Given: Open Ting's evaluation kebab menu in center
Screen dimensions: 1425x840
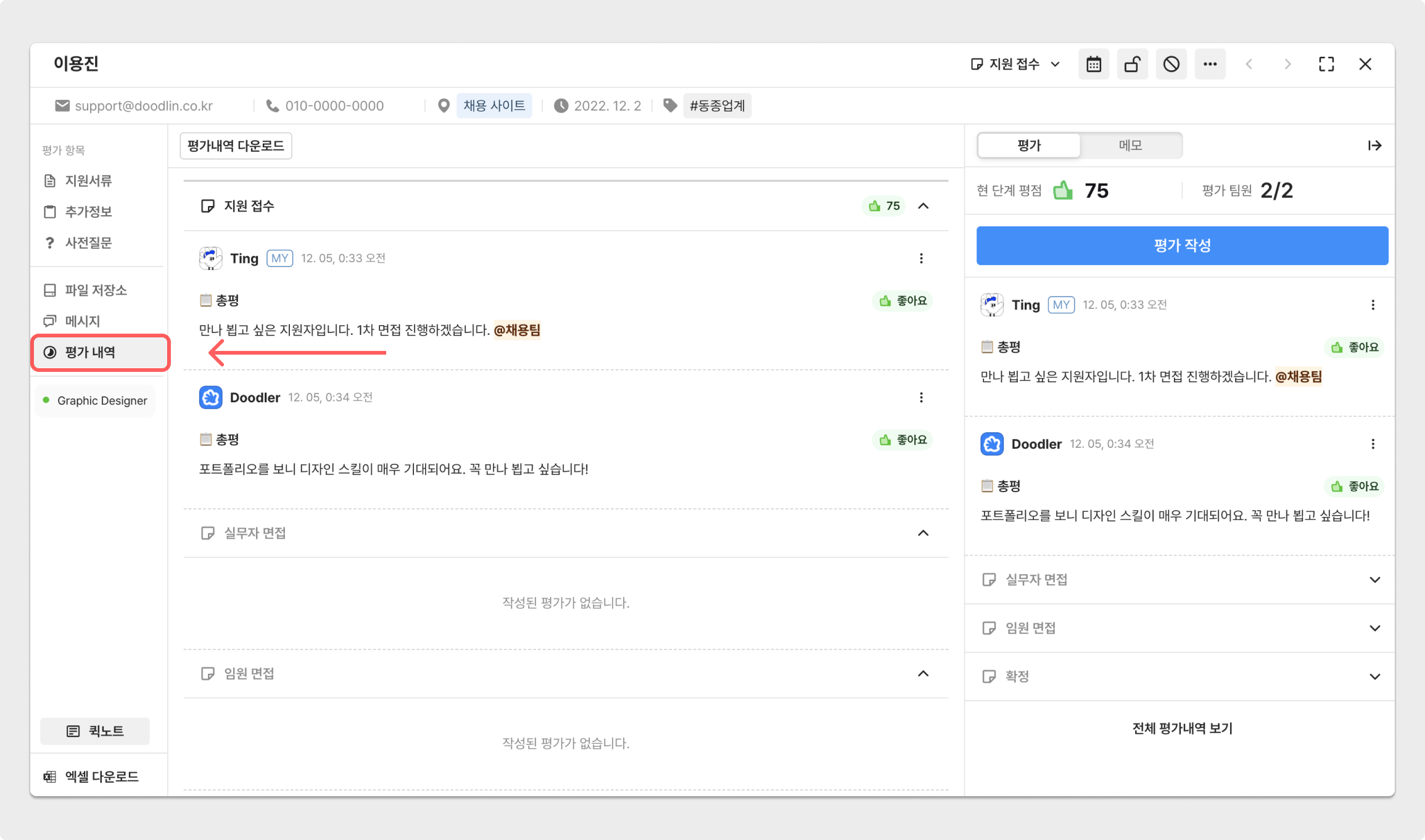Looking at the screenshot, I should [921, 258].
